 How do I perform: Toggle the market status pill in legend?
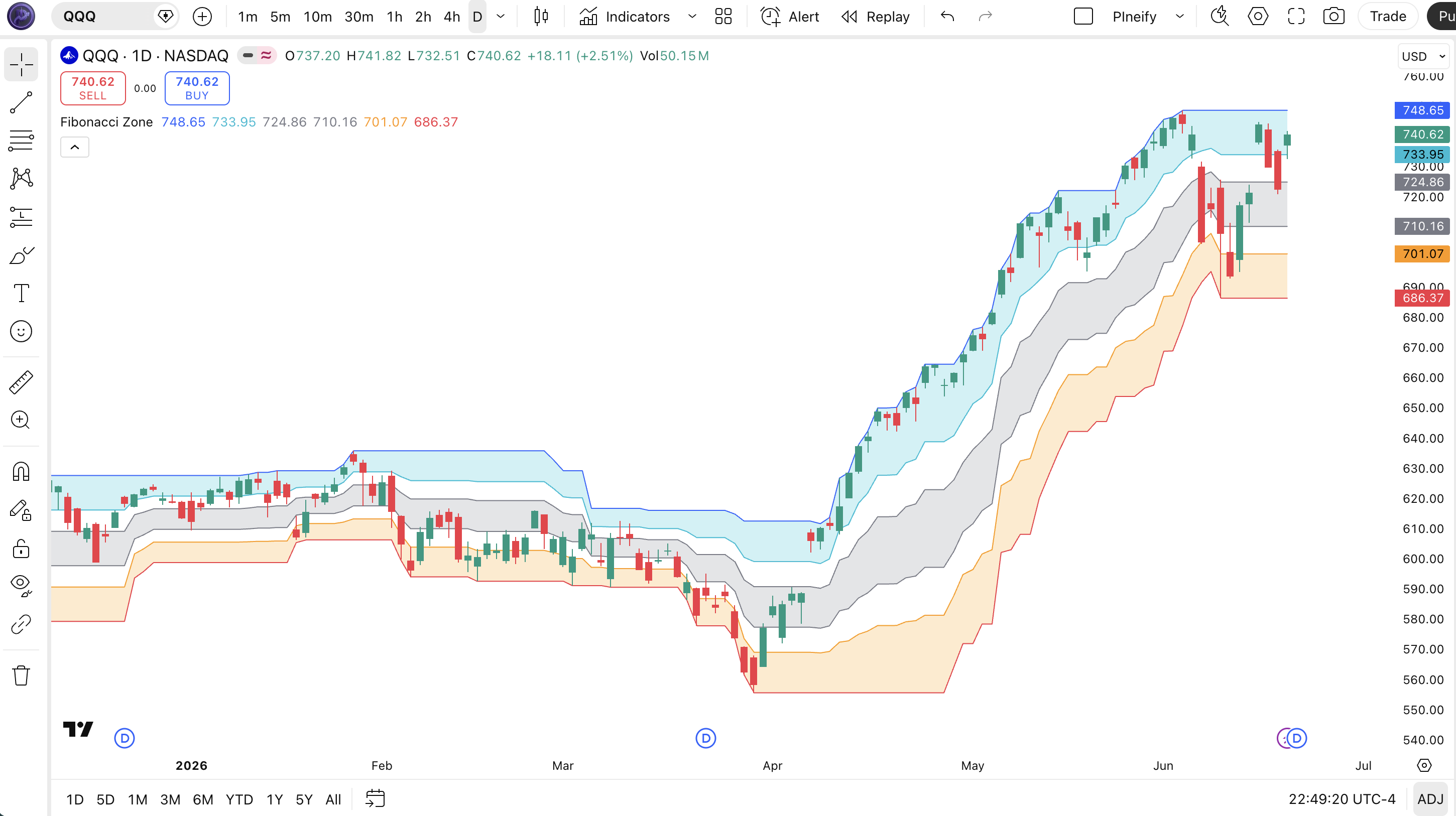coord(248,55)
